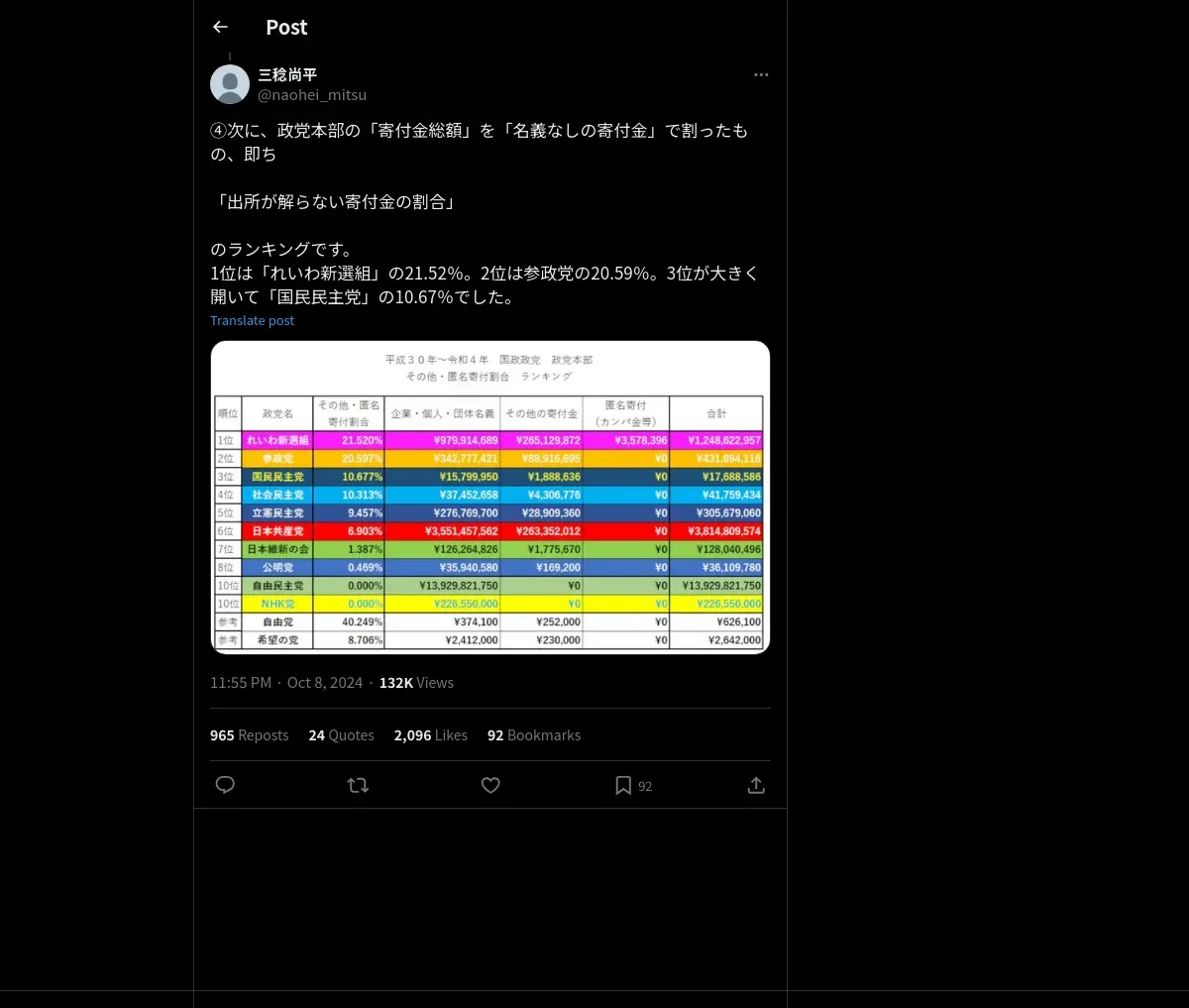This screenshot has height=1008, width=1189.
Task: Click the 「出所が解らない寄付金の割合」 line of the post
Action: coord(334,202)
